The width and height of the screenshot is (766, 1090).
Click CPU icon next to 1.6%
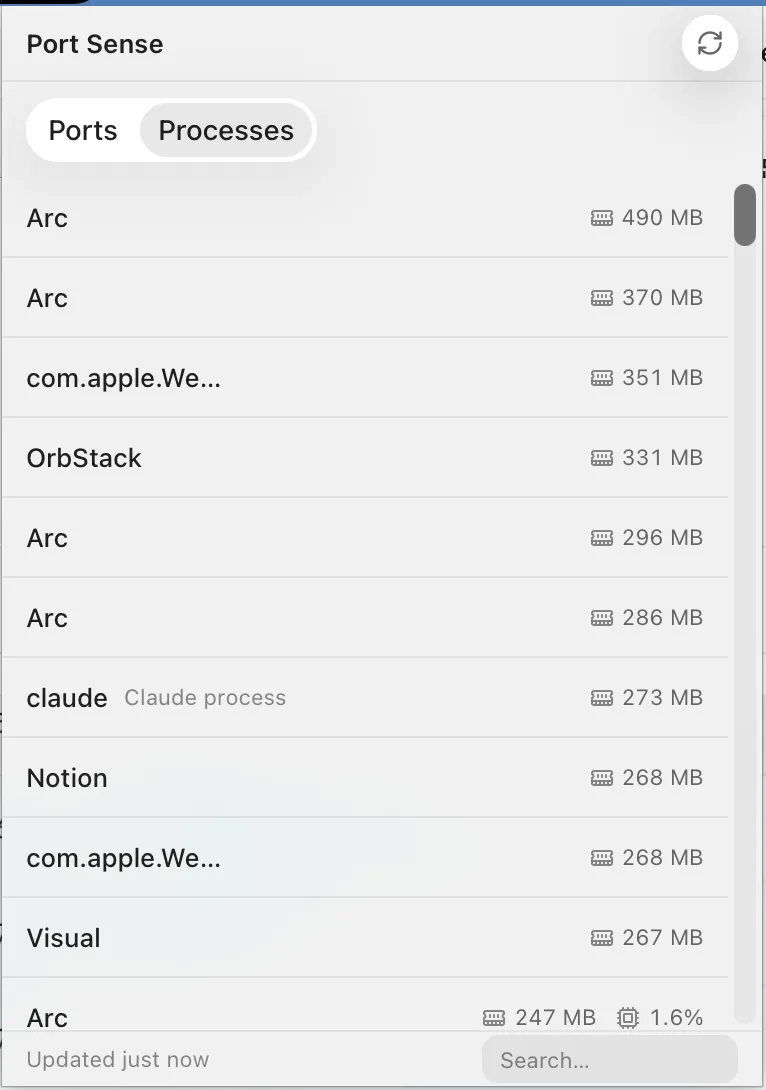[x=628, y=1018]
